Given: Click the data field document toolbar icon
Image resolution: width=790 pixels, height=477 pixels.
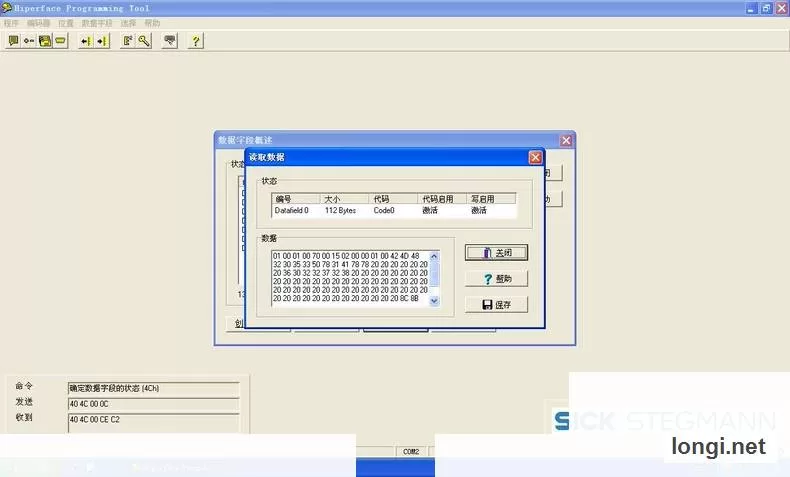Looking at the screenshot, I should (x=128, y=41).
